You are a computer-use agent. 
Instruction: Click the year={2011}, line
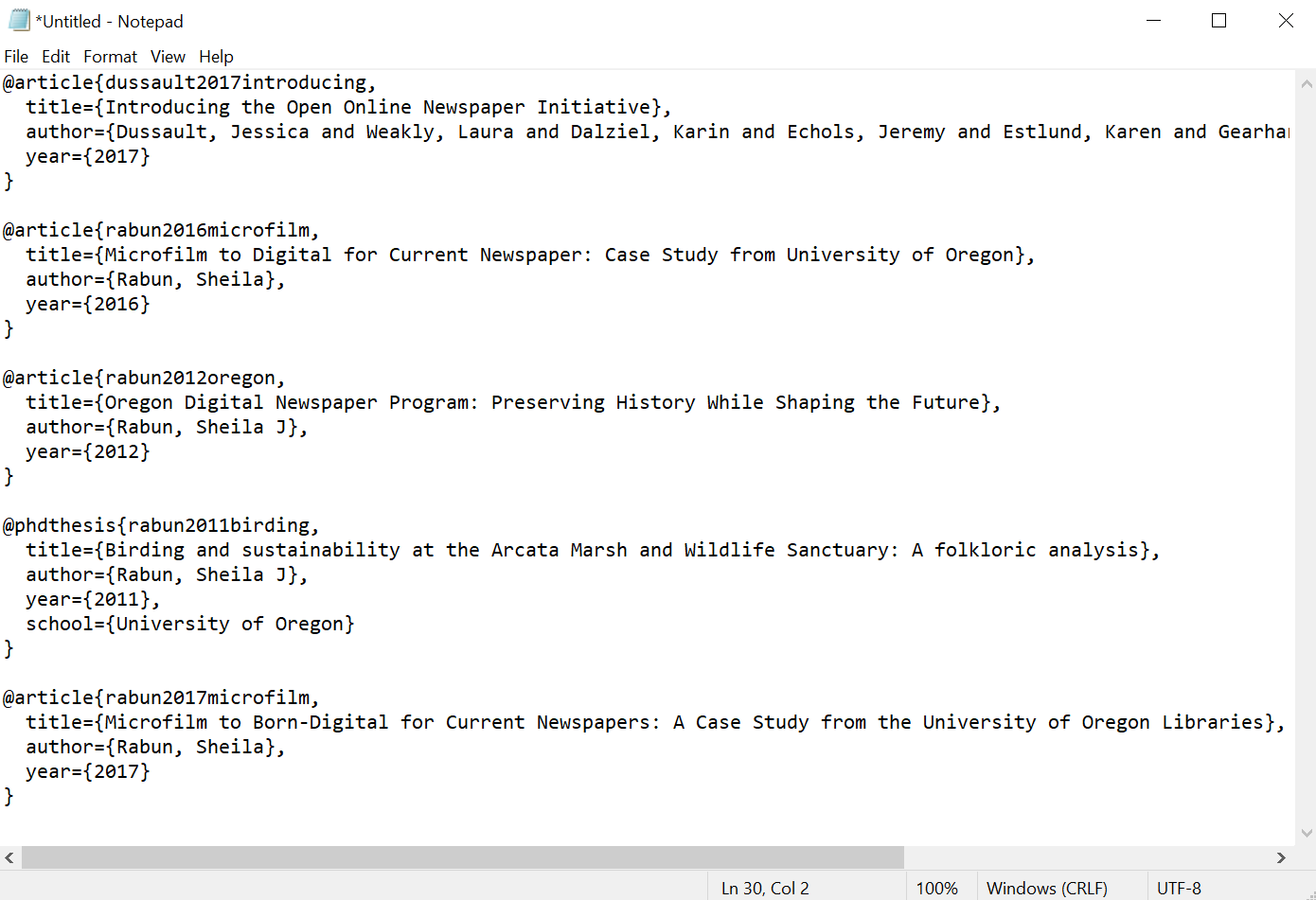coord(93,599)
